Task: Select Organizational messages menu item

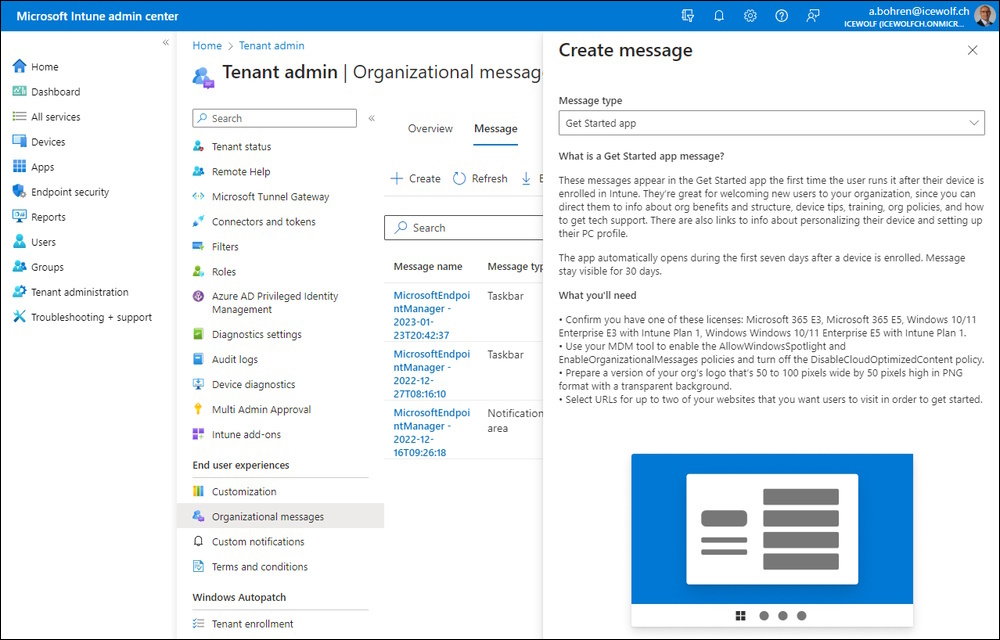Action: pos(281,516)
